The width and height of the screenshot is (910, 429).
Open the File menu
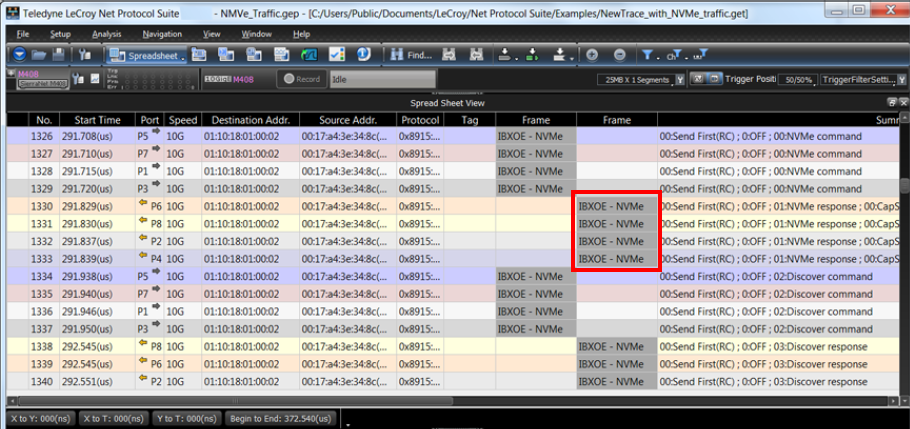23,34
